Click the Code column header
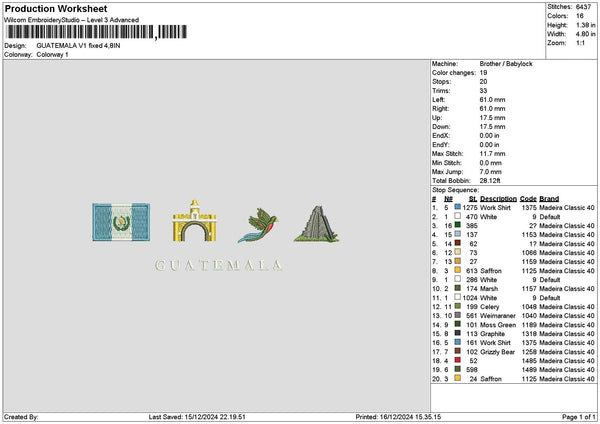Viewport: 600px width, 424px height. coord(528,199)
